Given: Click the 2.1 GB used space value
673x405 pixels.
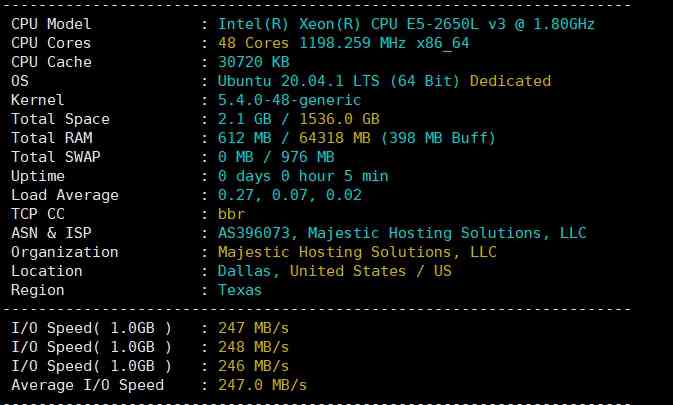Looking at the screenshot, I should [244, 119].
